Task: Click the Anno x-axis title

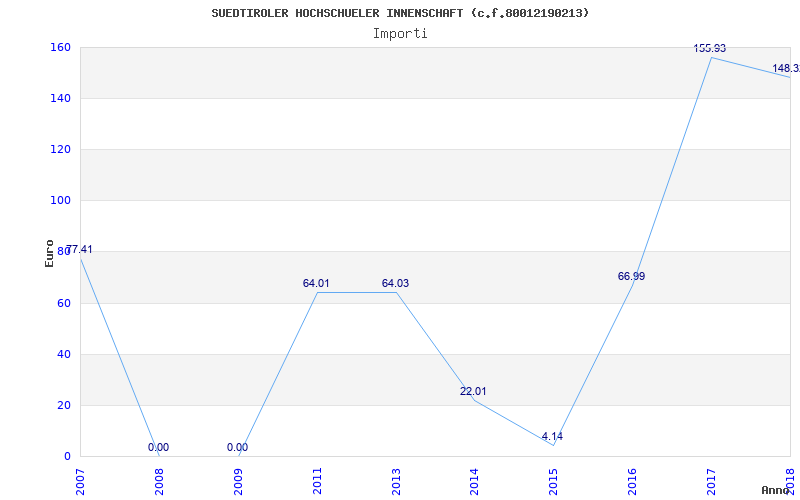Action: (776, 490)
